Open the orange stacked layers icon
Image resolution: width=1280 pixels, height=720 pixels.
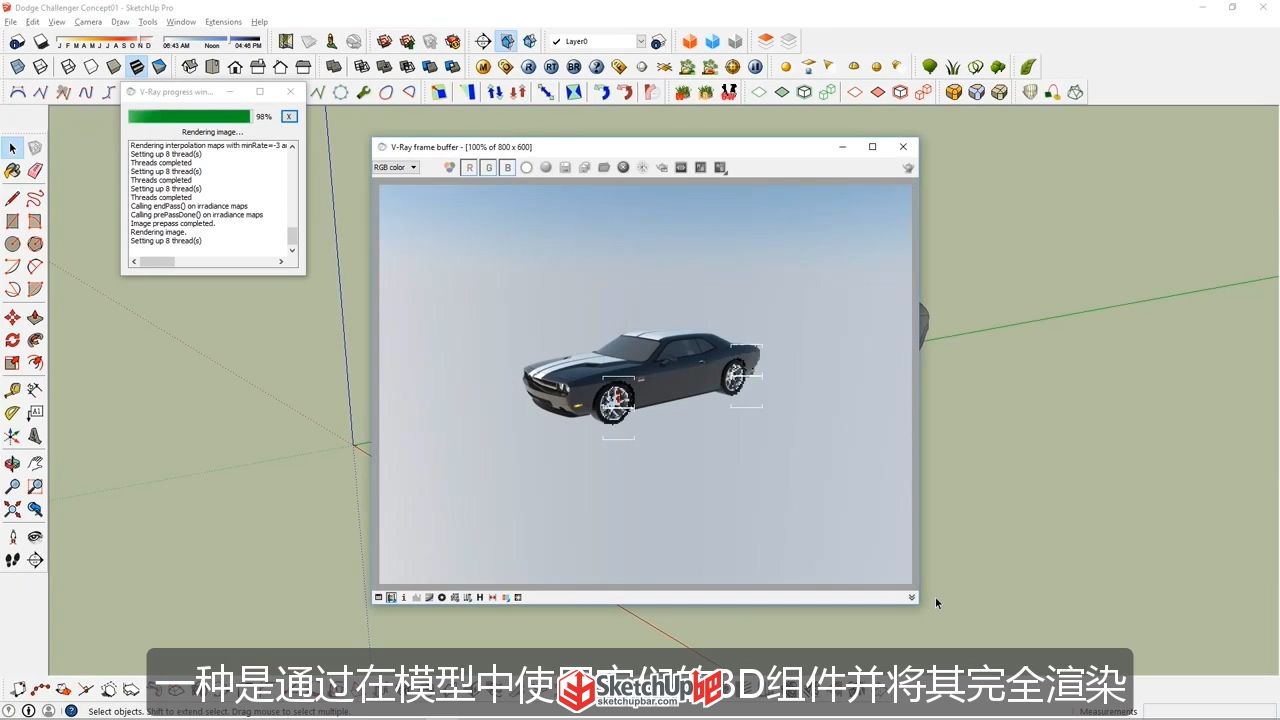pyautogui.click(x=766, y=42)
